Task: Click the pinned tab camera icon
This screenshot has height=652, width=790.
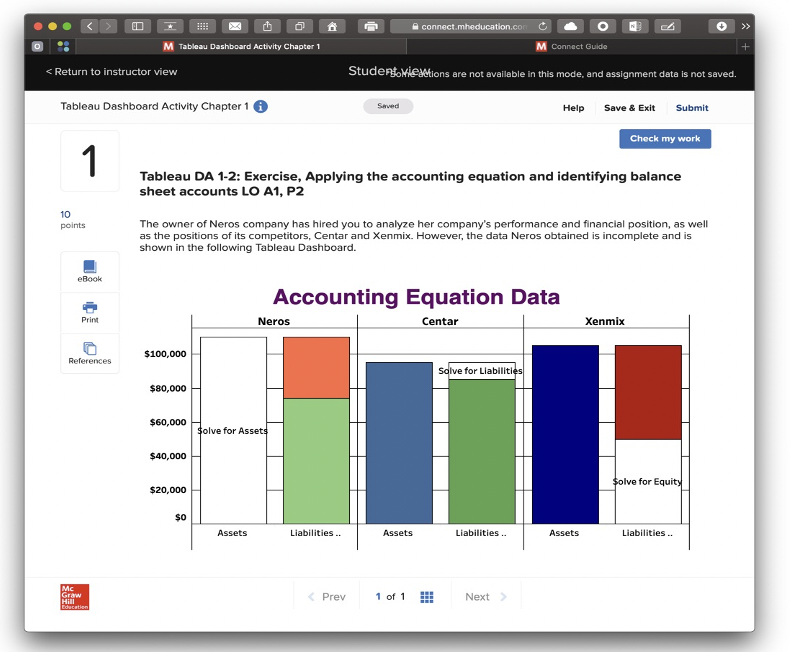Action: 37,46
